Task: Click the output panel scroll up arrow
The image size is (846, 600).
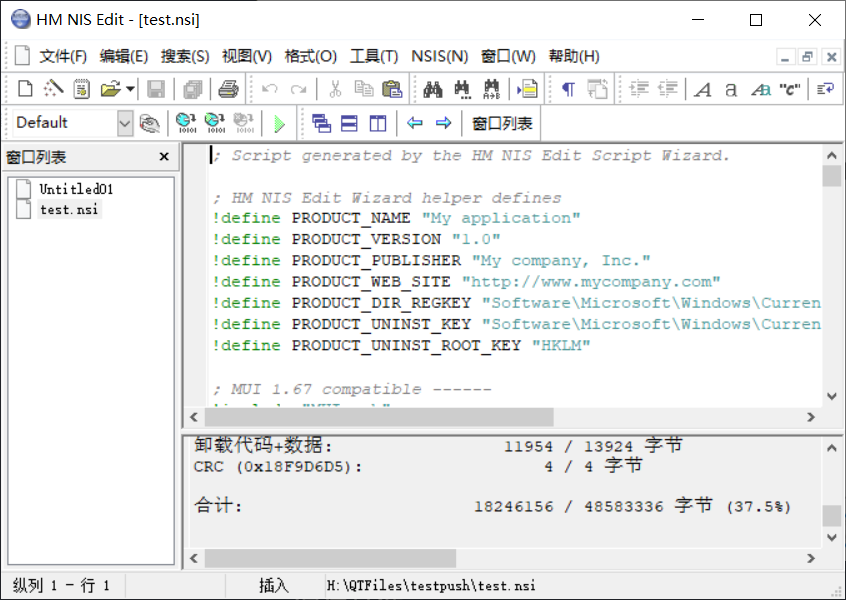Action: pyautogui.click(x=832, y=448)
